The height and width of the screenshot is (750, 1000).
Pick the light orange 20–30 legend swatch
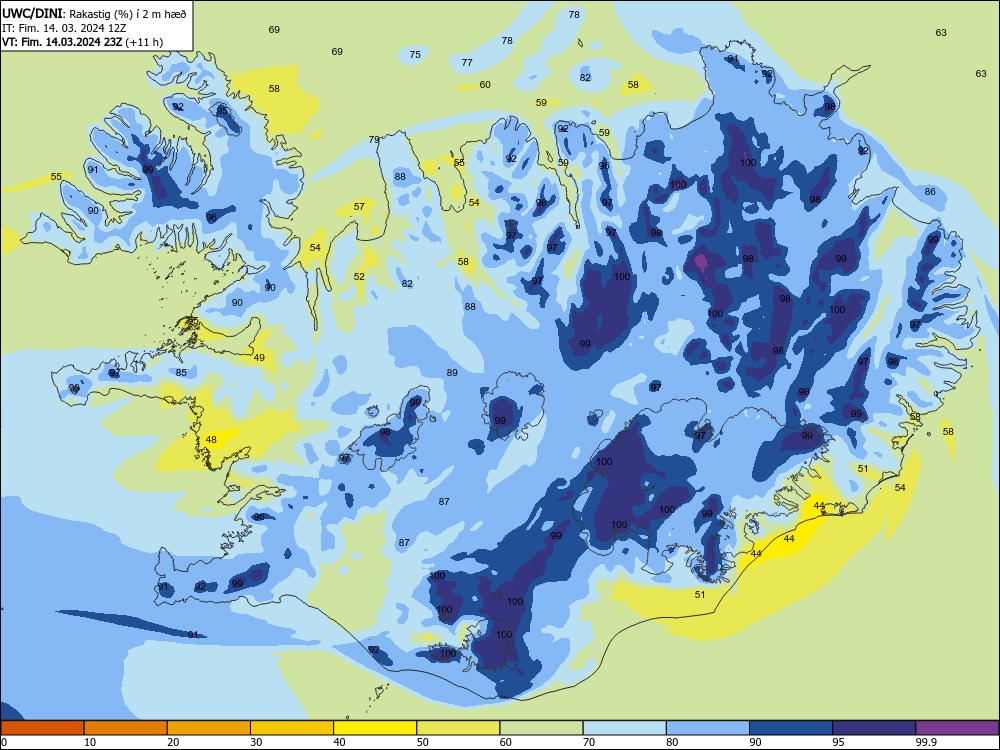point(209,728)
